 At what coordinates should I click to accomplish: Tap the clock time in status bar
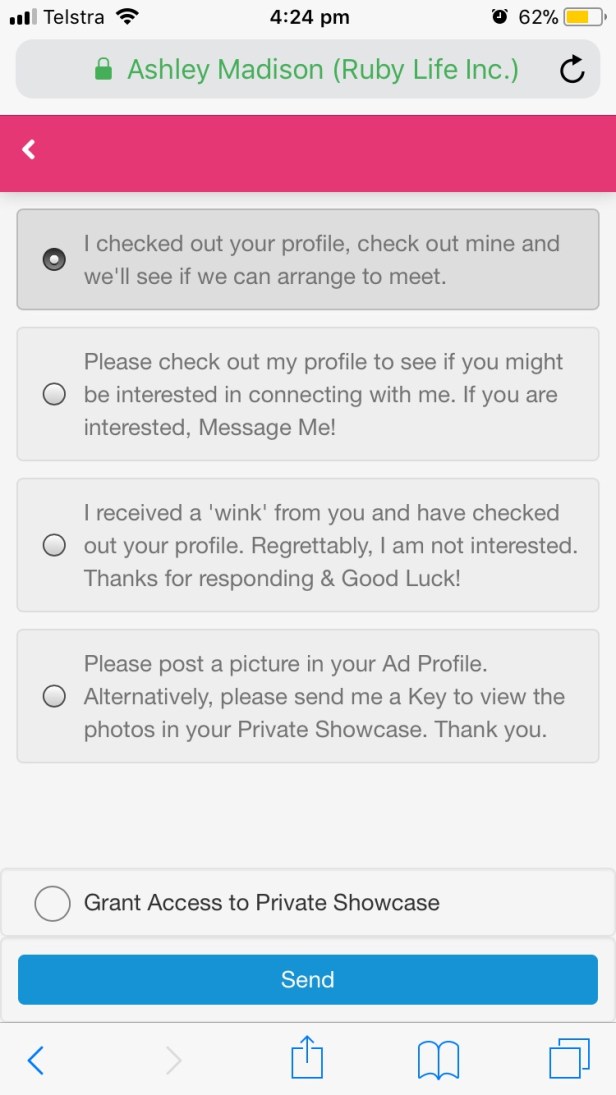tap(310, 17)
